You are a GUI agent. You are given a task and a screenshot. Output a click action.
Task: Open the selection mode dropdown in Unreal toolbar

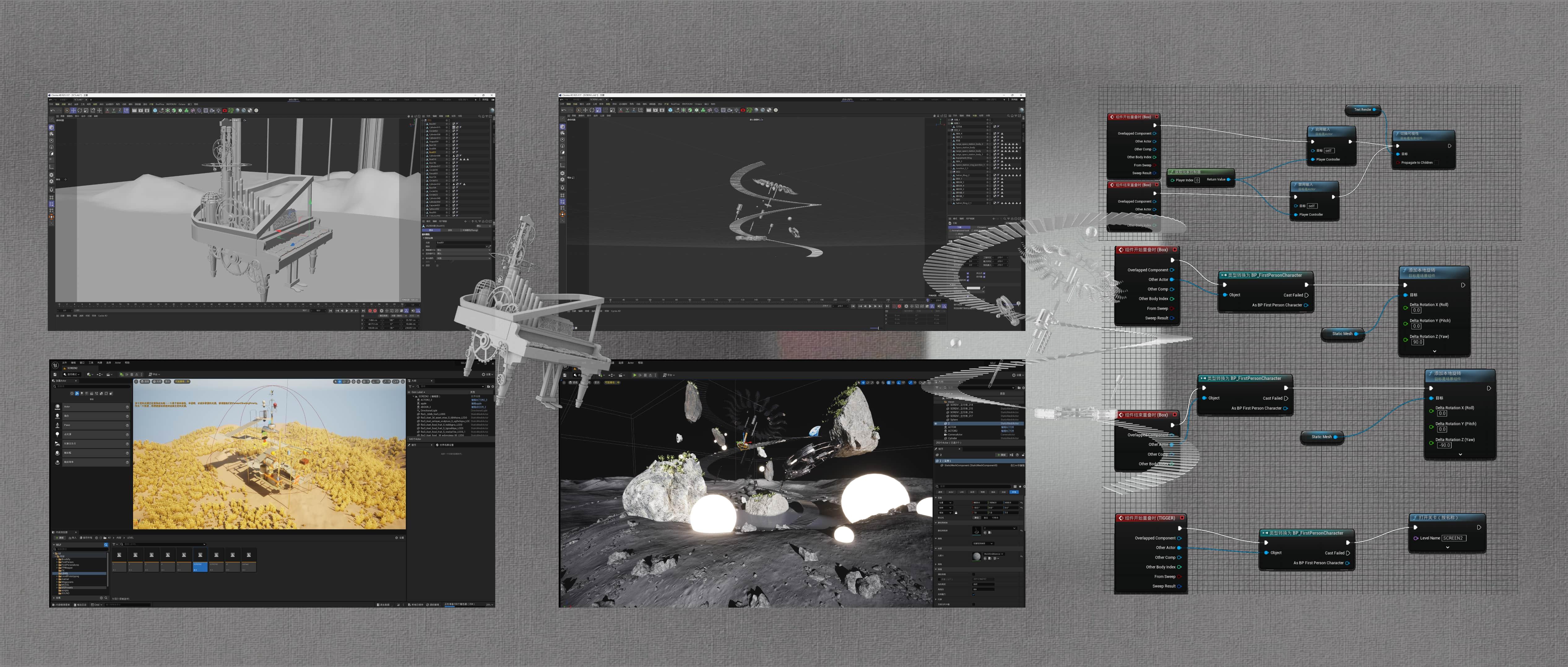tap(72, 374)
